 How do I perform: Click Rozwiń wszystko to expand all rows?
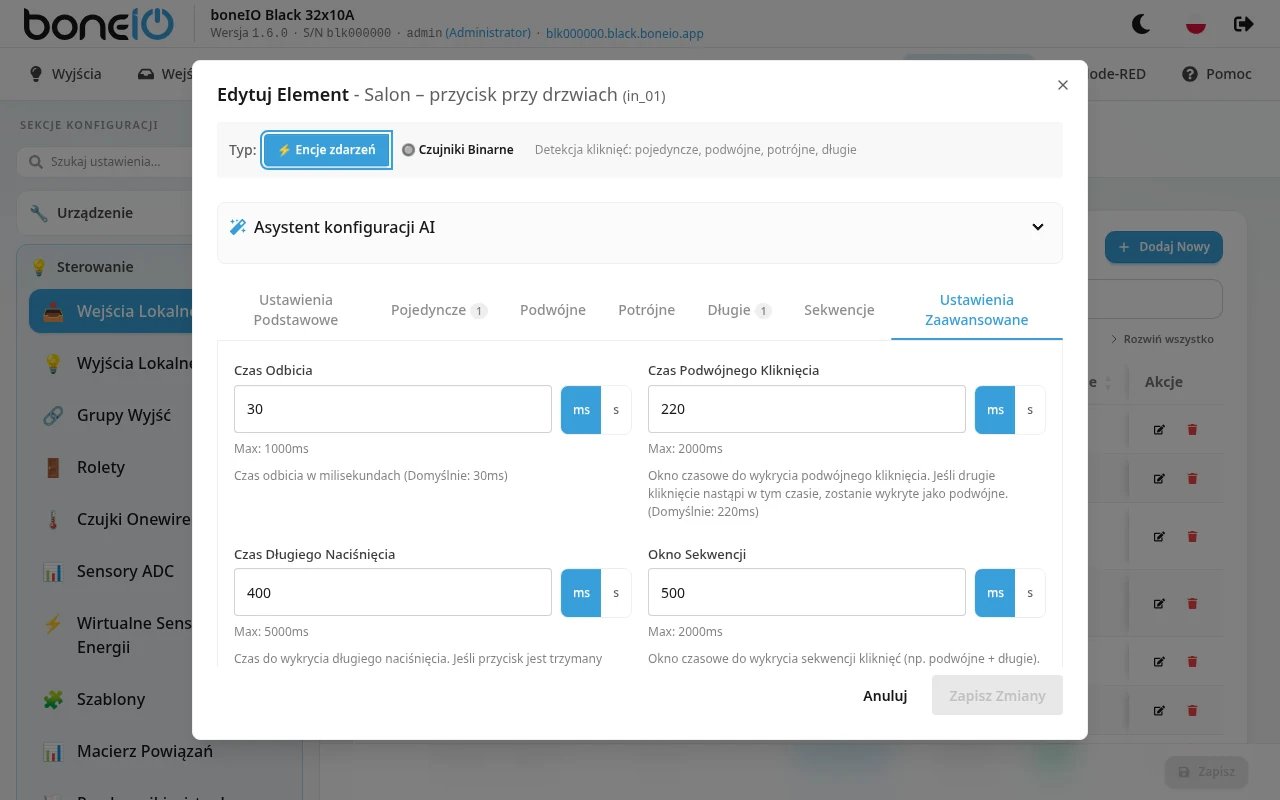tap(1162, 339)
